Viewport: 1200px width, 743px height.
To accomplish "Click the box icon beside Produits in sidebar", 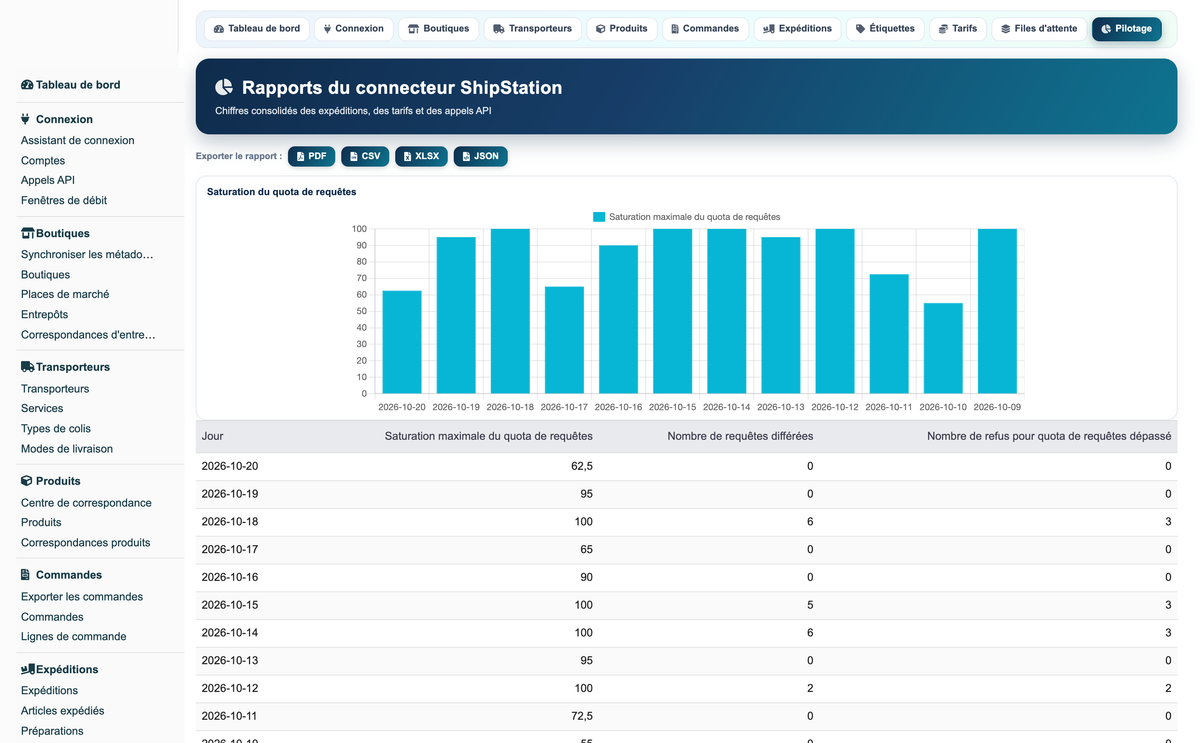I will (x=27, y=481).
